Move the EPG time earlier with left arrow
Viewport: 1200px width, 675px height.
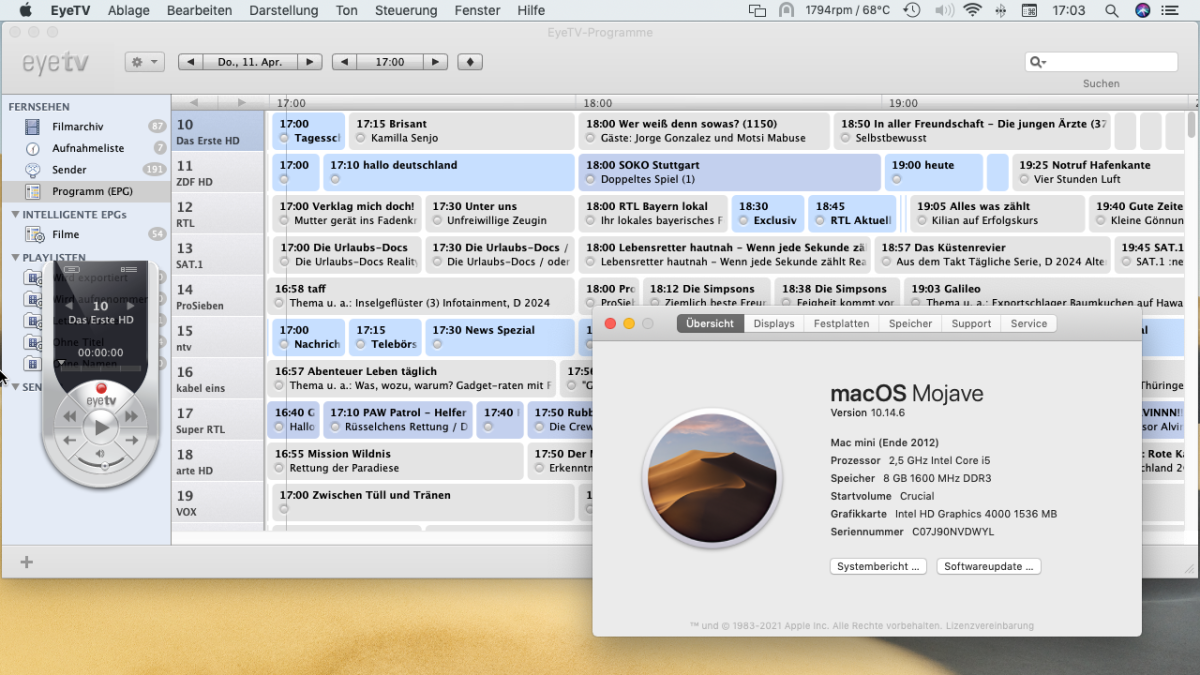point(344,62)
